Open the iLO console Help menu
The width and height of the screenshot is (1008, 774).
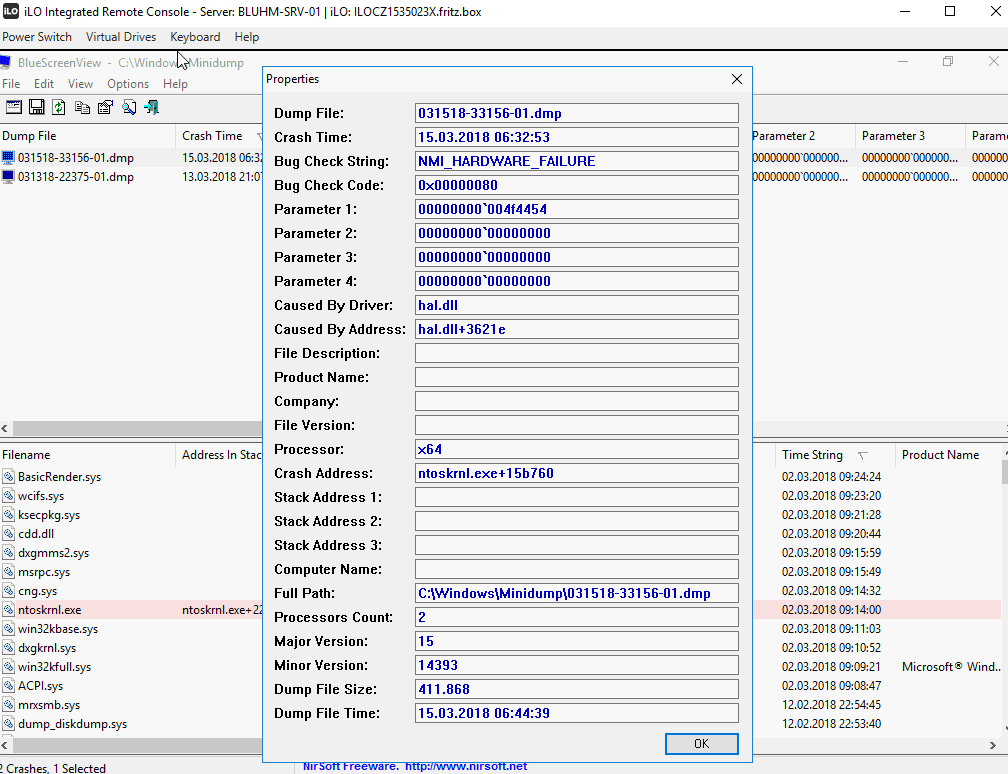(247, 37)
